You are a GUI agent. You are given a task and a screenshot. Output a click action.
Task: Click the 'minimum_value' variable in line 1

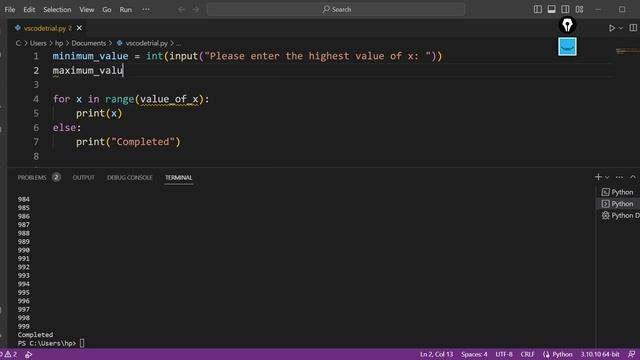90,56
